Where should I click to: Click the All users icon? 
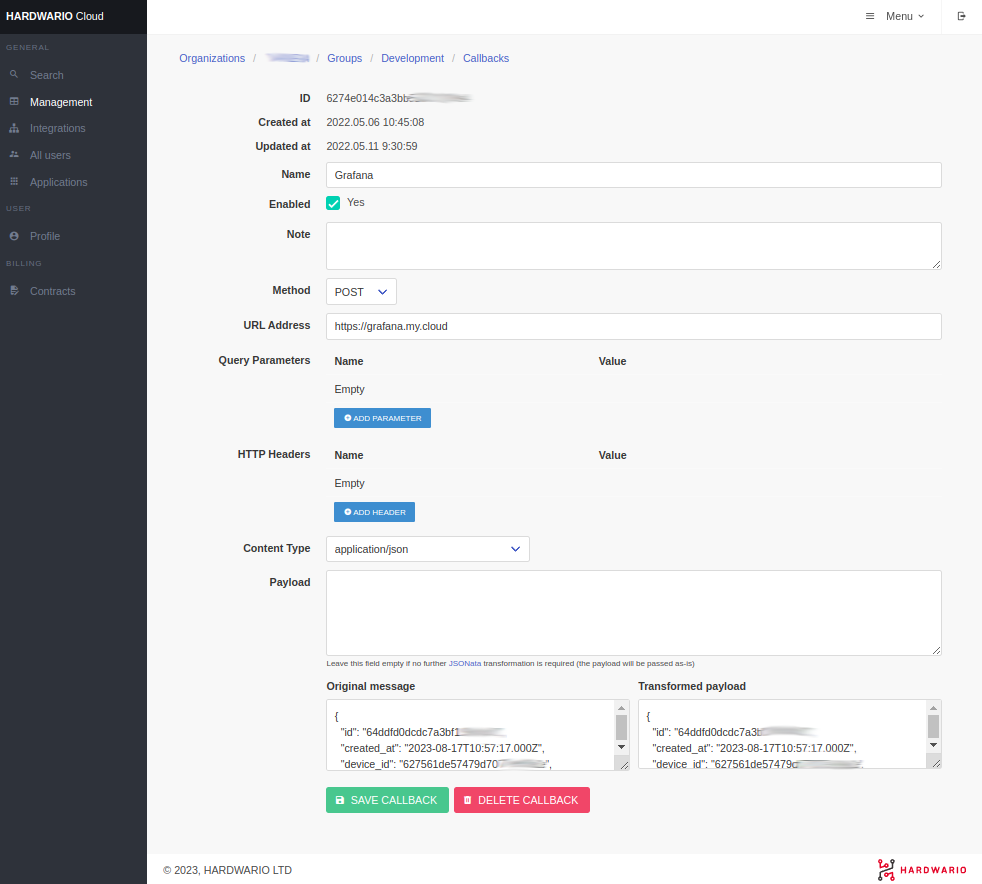[x=14, y=155]
